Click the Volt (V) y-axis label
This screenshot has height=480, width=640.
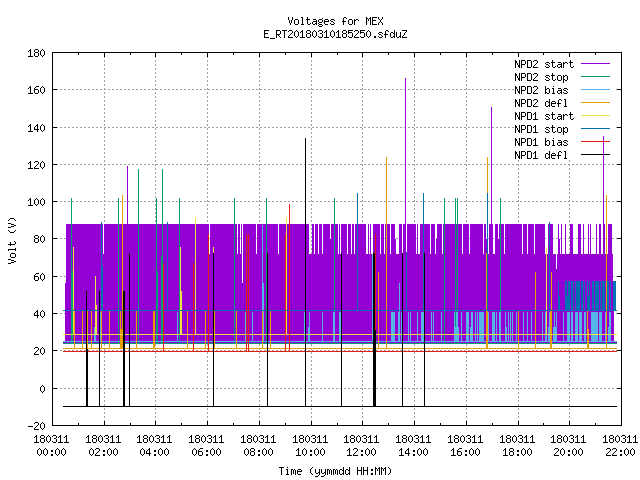pos(13,240)
